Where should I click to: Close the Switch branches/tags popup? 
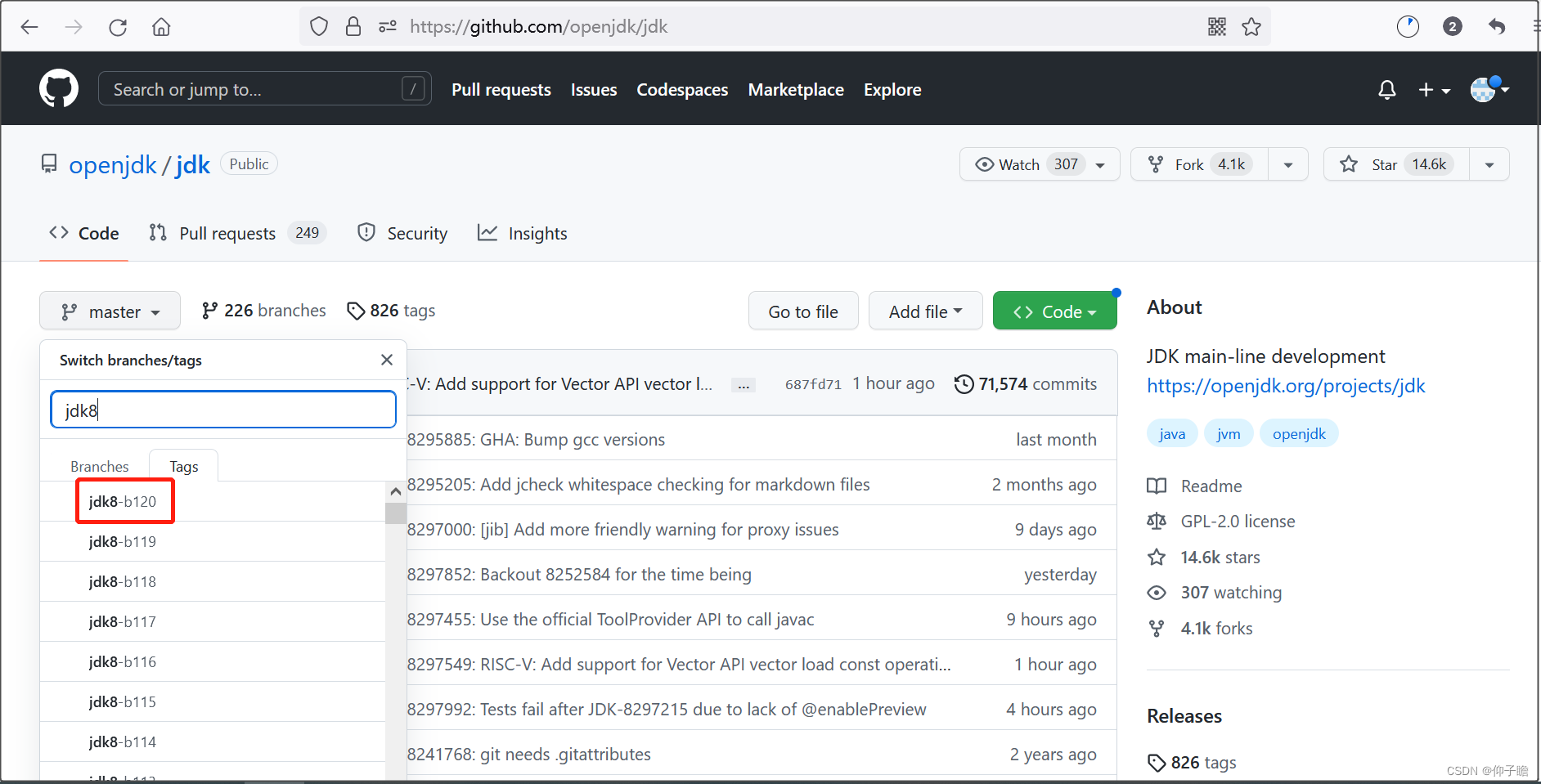387,360
